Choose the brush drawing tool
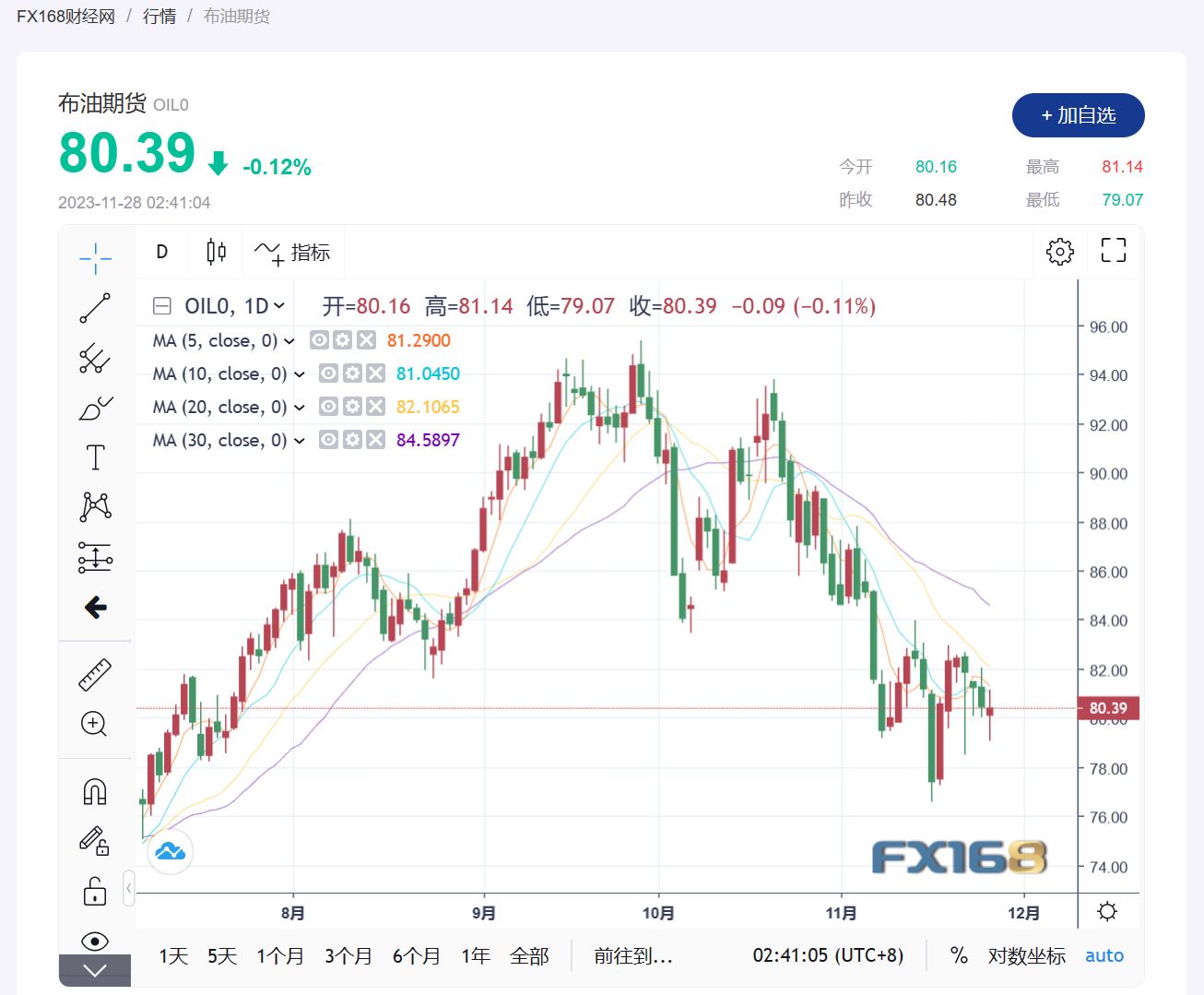The image size is (1204, 995). [95, 408]
